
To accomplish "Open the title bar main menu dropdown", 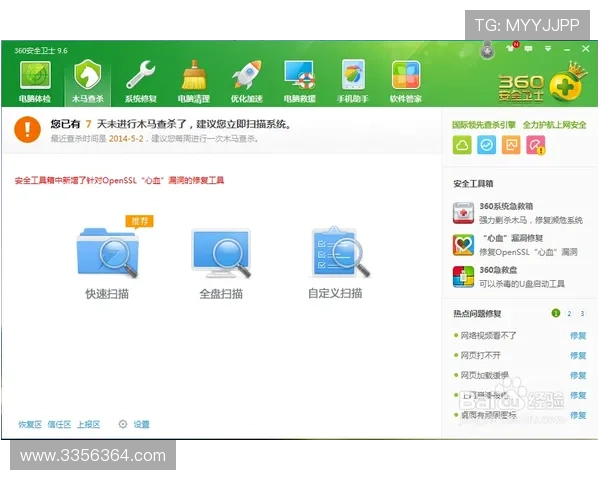I will (548, 49).
